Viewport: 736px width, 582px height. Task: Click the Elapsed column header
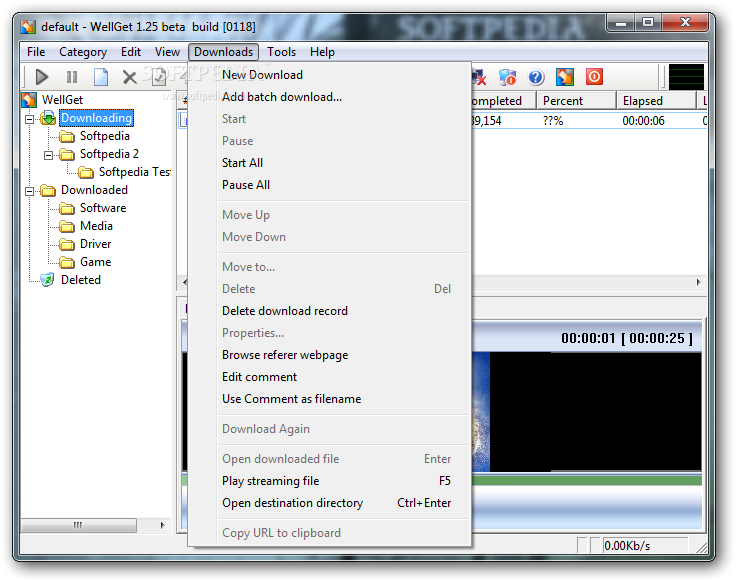coord(656,101)
